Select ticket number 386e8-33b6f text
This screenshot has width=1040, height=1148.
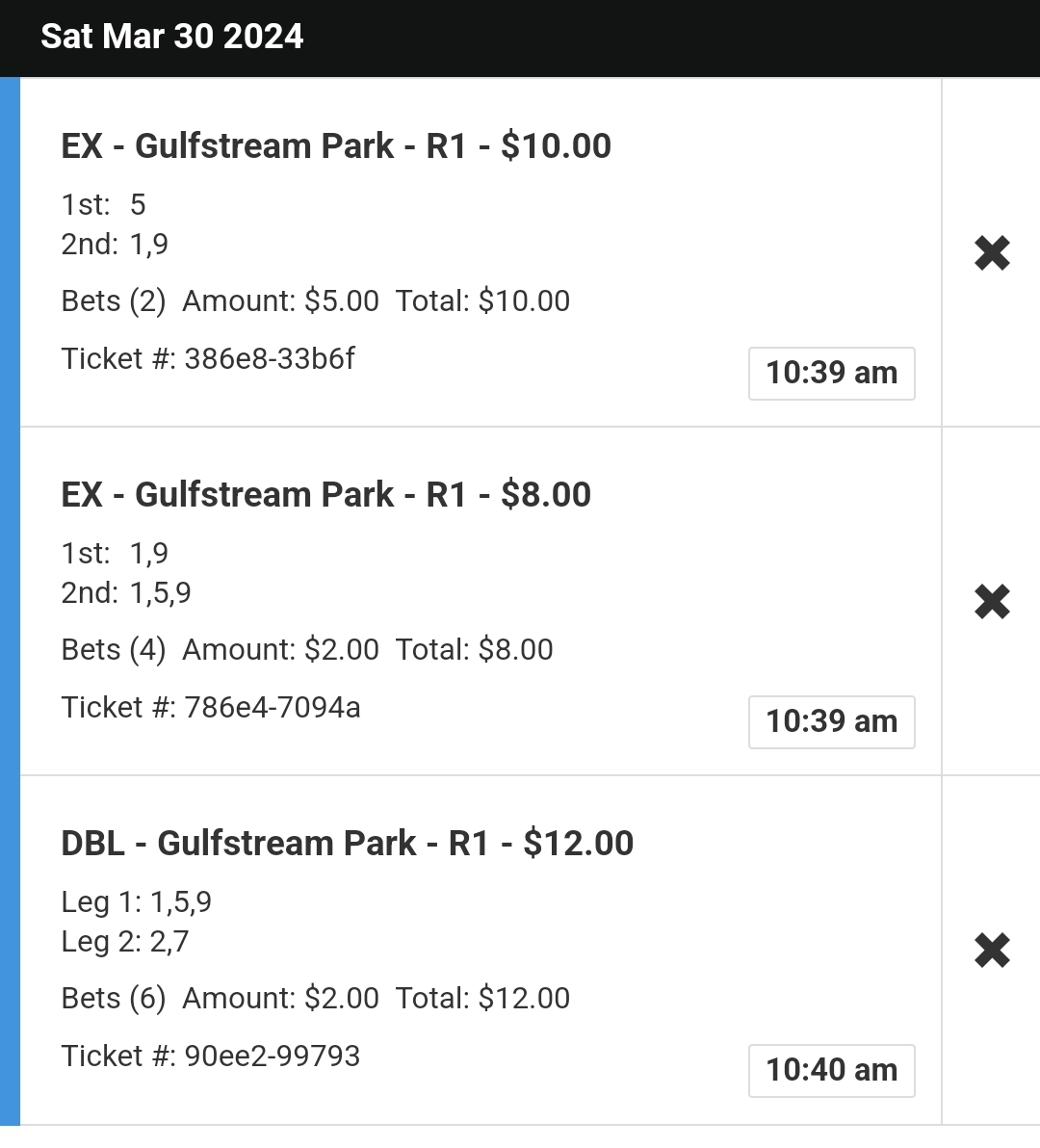tap(208, 358)
